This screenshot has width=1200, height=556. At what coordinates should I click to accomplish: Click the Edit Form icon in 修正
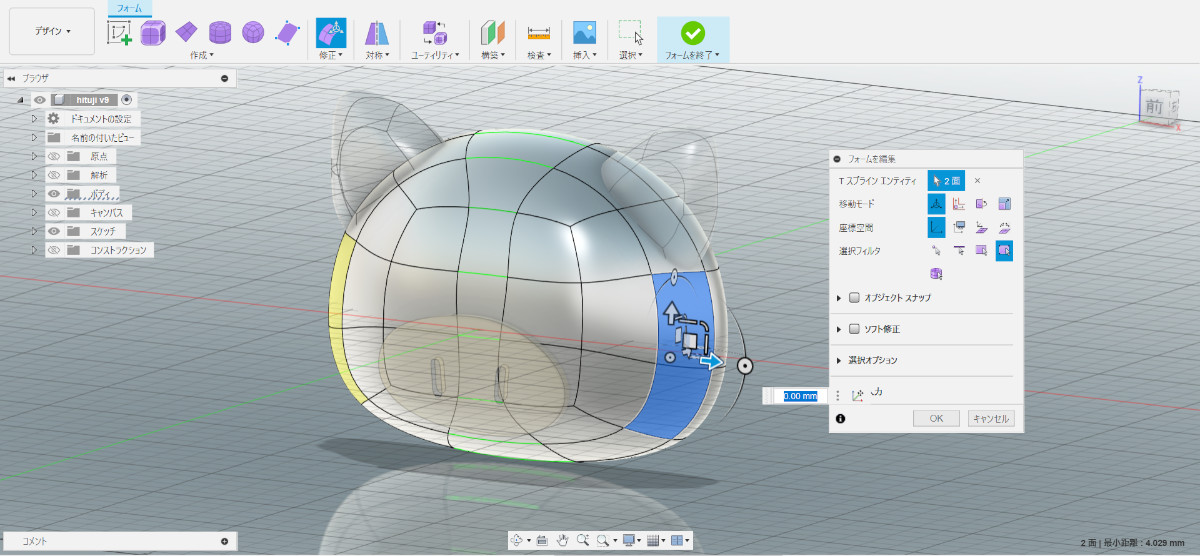330,33
